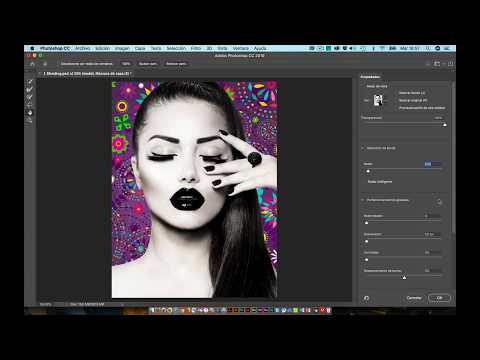Open the Edición menu
Screen dimensions: 480x360
102,48
